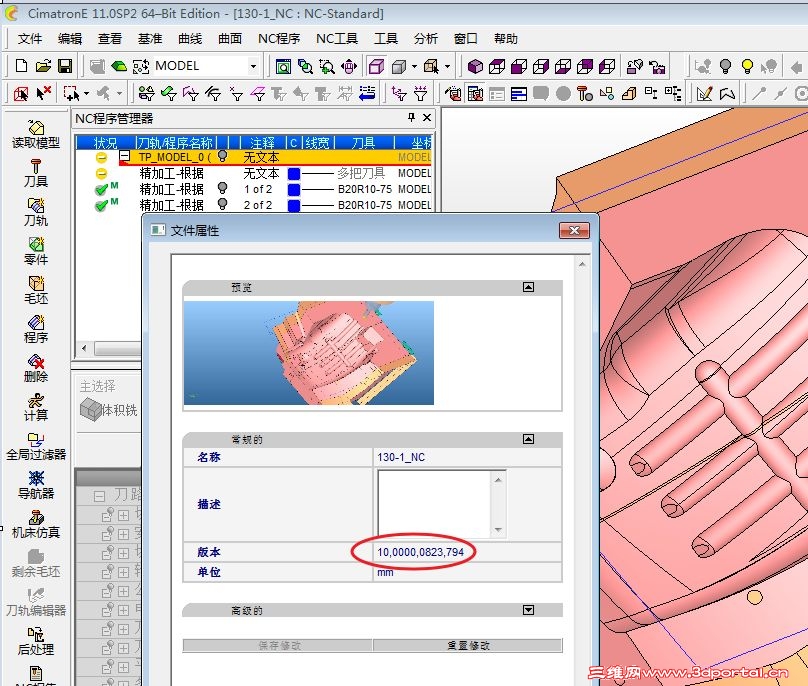Click green check status of '2 of 2' row
The width and height of the screenshot is (808, 686).
coord(102,205)
